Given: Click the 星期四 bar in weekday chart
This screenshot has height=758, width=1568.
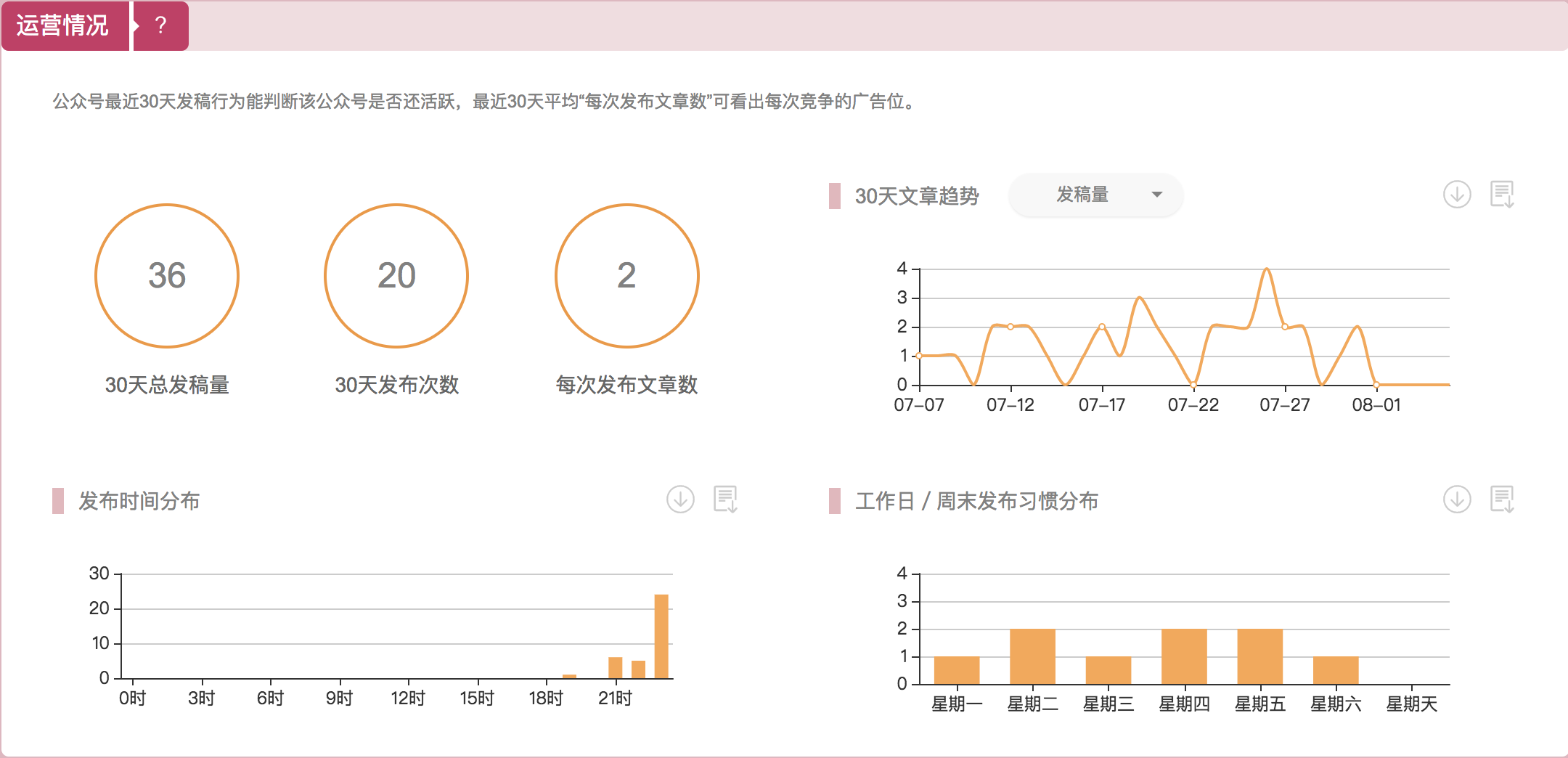Looking at the screenshot, I should pyautogui.click(x=1184, y=656).
